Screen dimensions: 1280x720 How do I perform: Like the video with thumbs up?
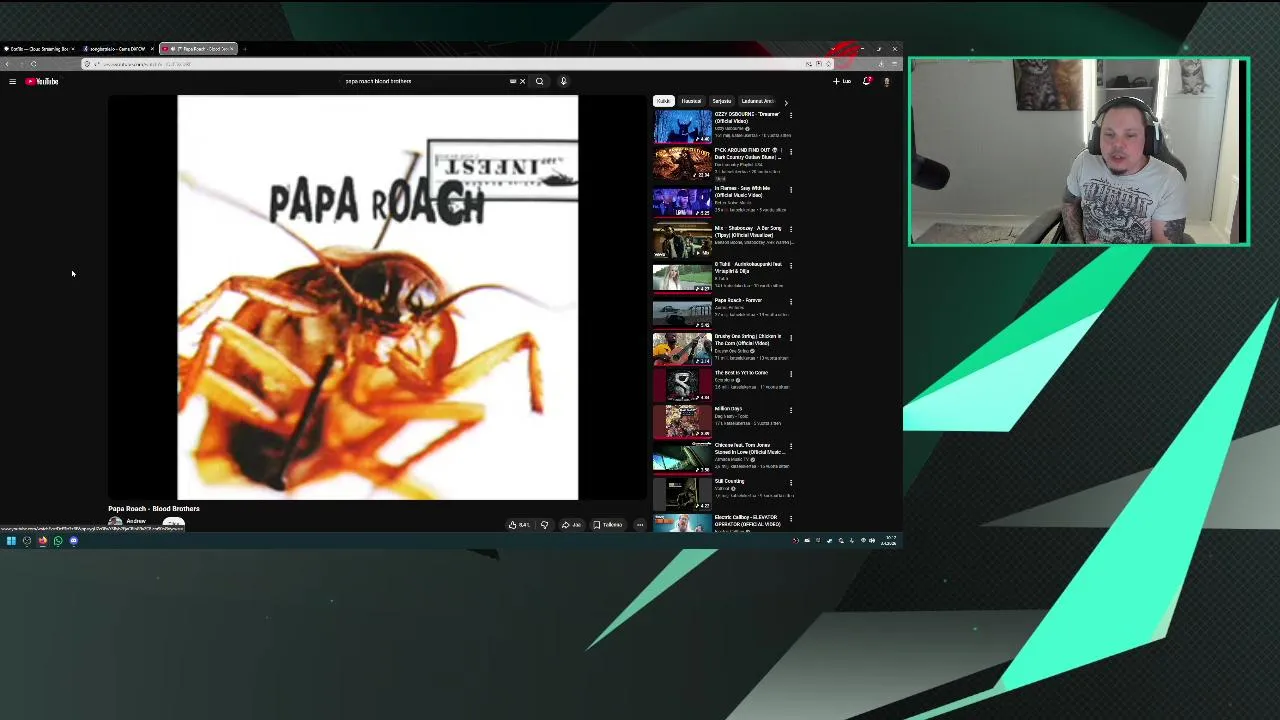coord(518,524)
